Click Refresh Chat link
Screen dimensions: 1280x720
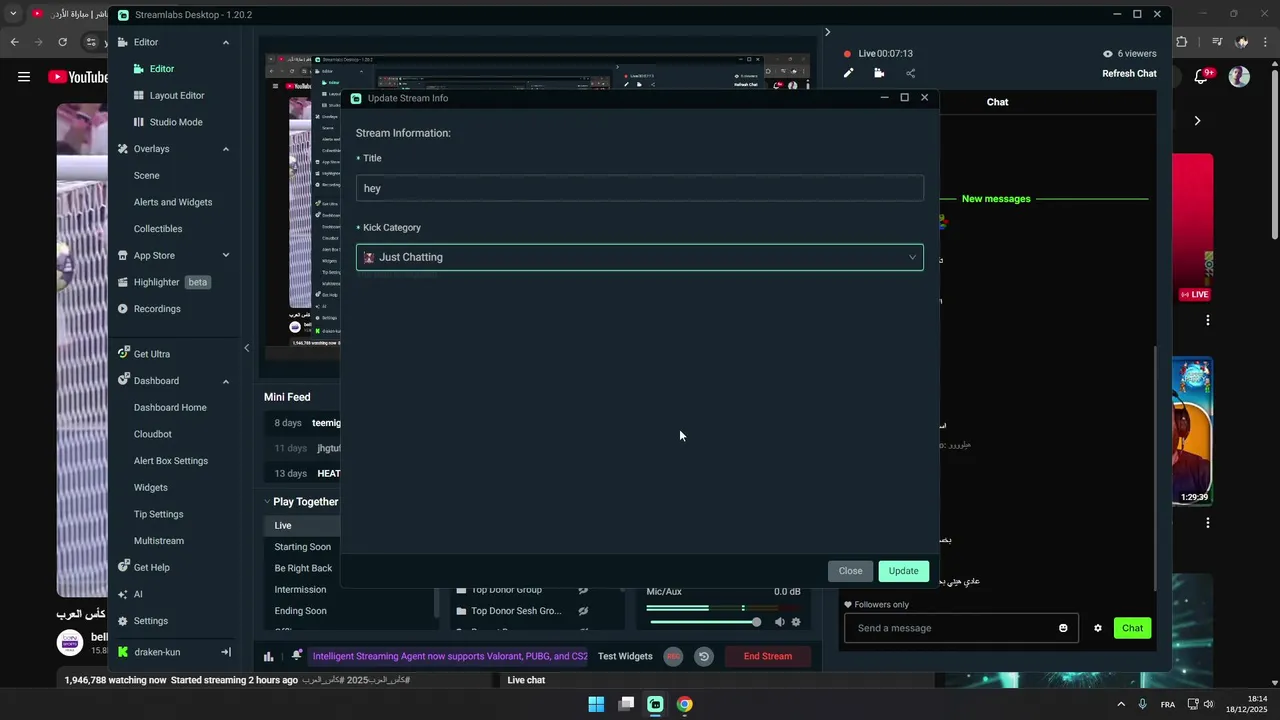(x=1129, y=73)
